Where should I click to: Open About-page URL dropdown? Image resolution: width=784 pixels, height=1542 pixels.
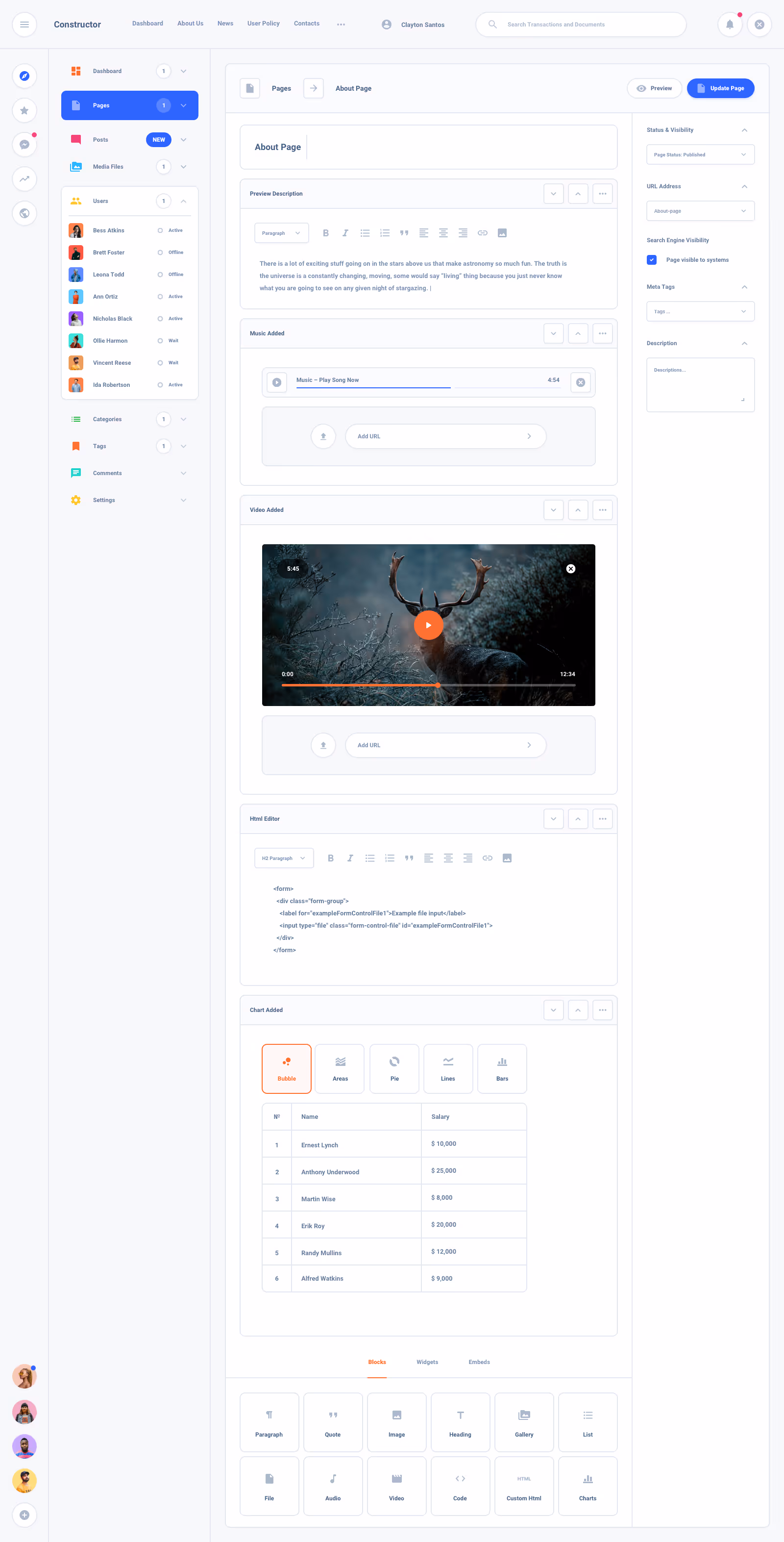coord(700,211)
